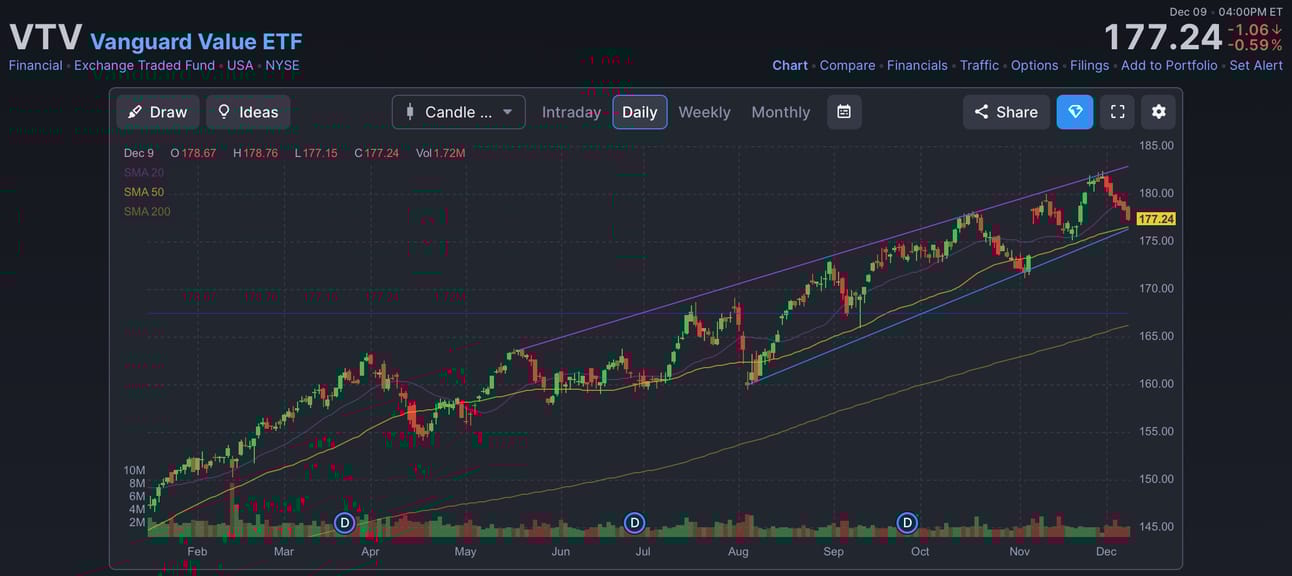Click the yellow 177.24 price tag
Viewport: 1292px width, 576px height.
[1156, 218]
